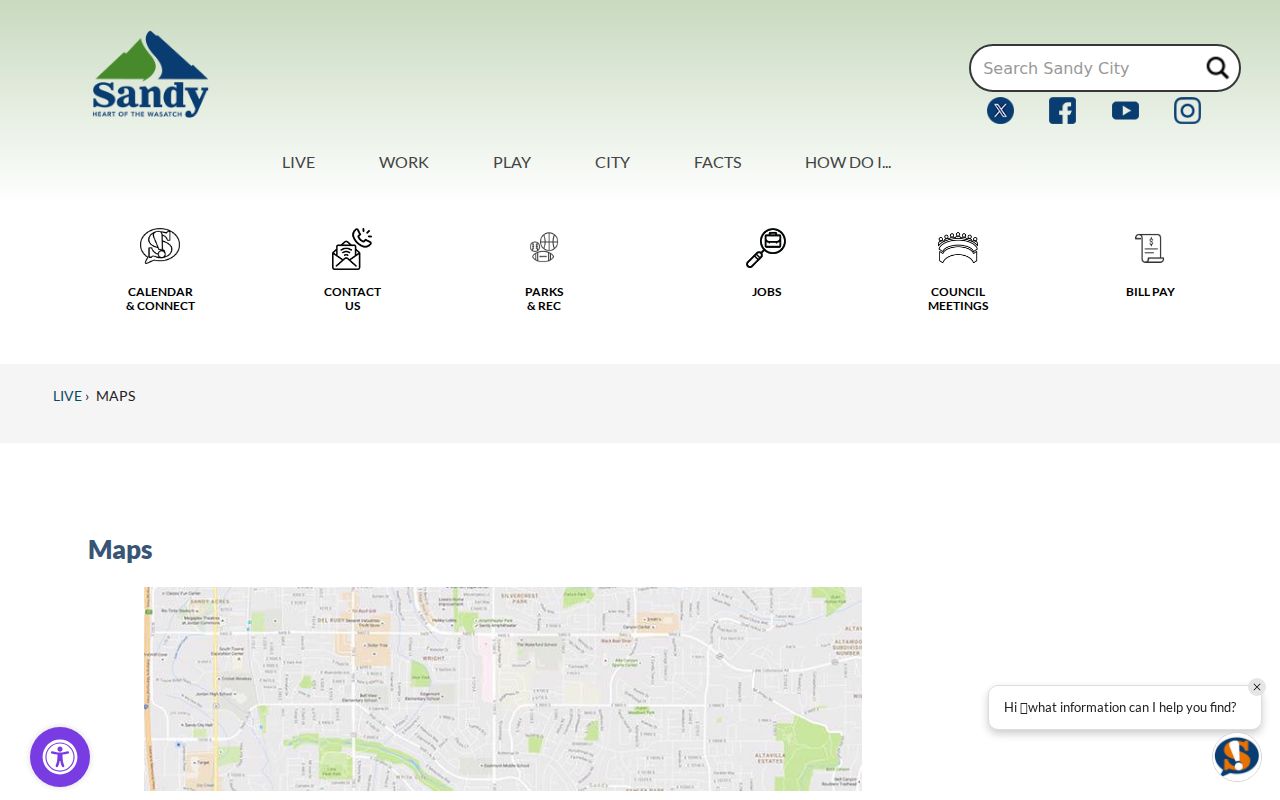Click the LIVE breadcrumb link
Viewport: 1280px width, 800px height.
pyautogui.click(x=67, y=396)
